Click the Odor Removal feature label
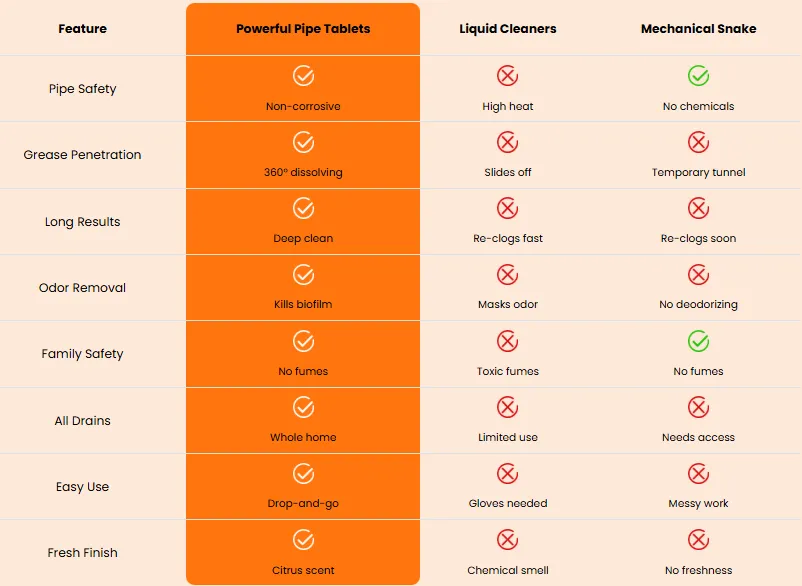The height and width of the screenshot is (586, 802). click(x=82, y=288)
